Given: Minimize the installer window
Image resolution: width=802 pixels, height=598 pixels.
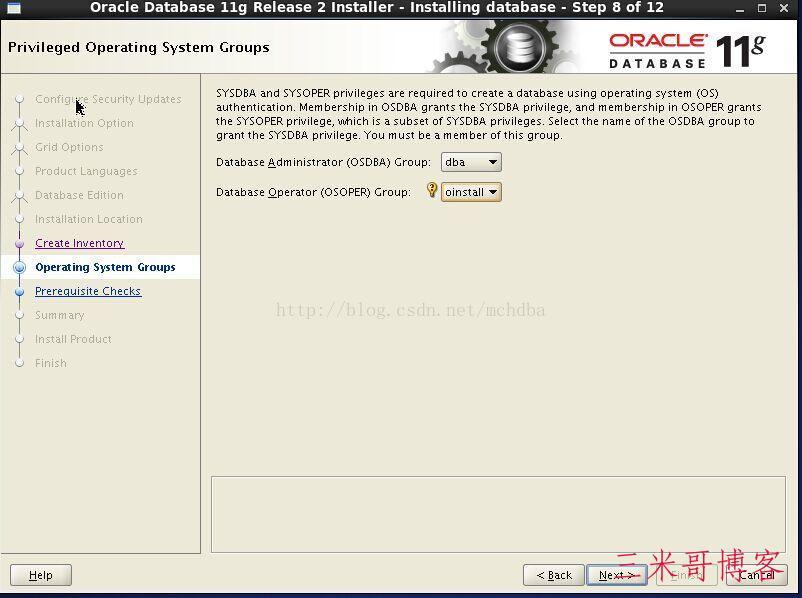Looking at the screenshot, I should coord(740,8).
